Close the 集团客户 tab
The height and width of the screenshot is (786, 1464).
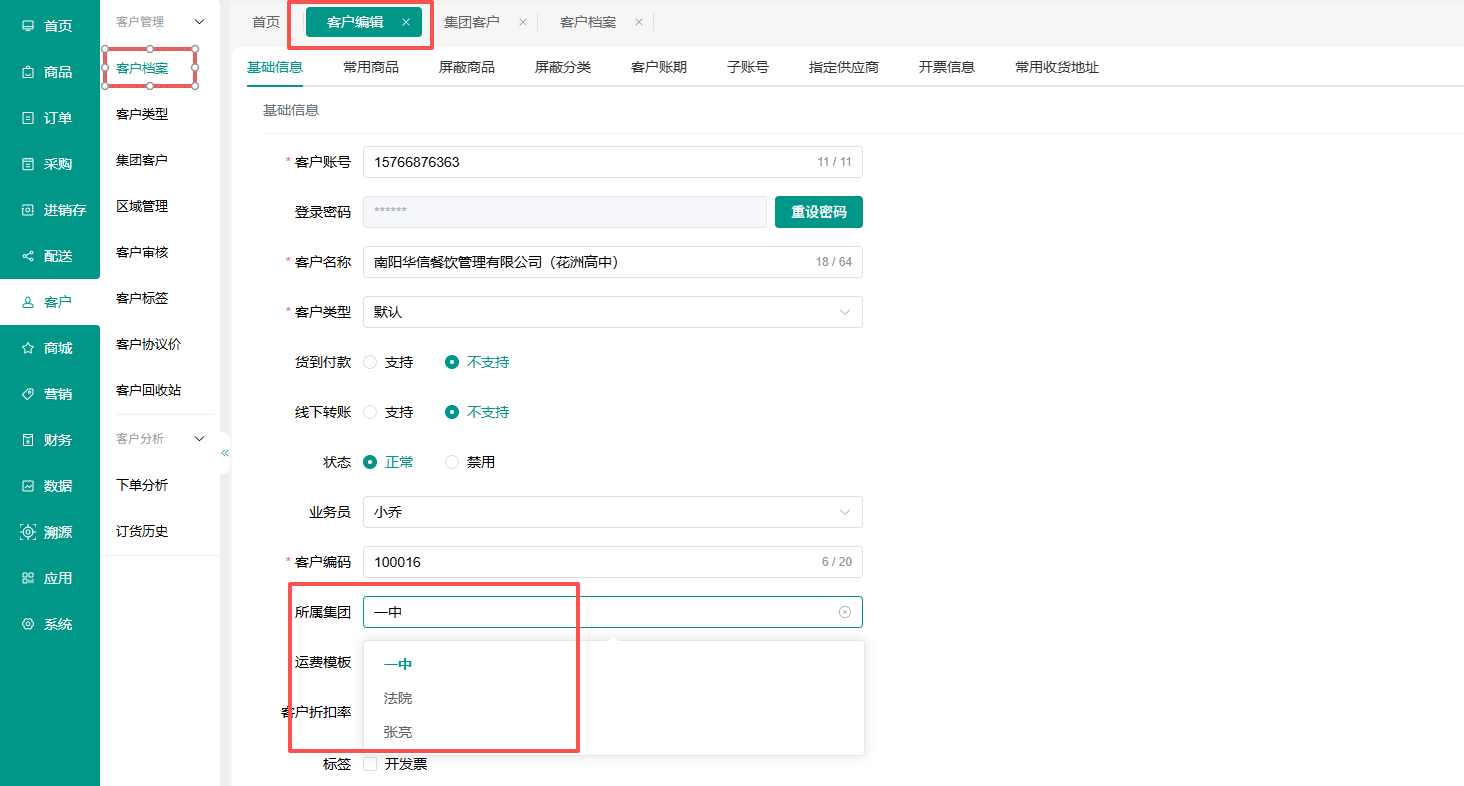(x=522, y=22)
